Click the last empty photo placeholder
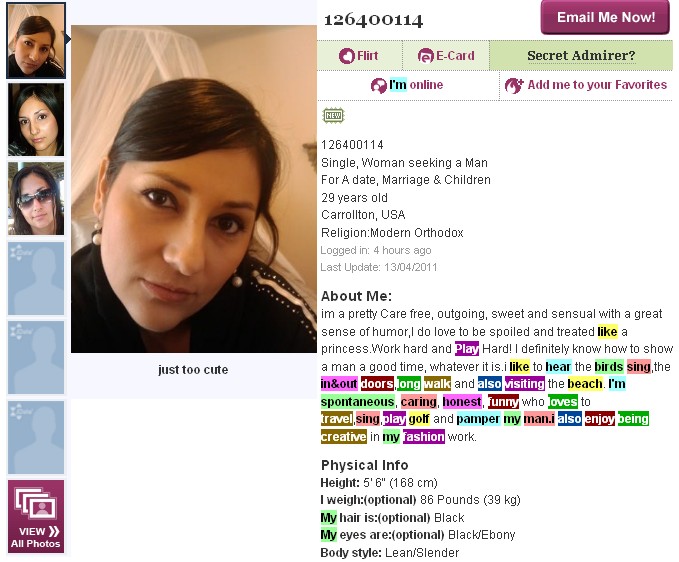The image size is (679, 562). [36, 437]
